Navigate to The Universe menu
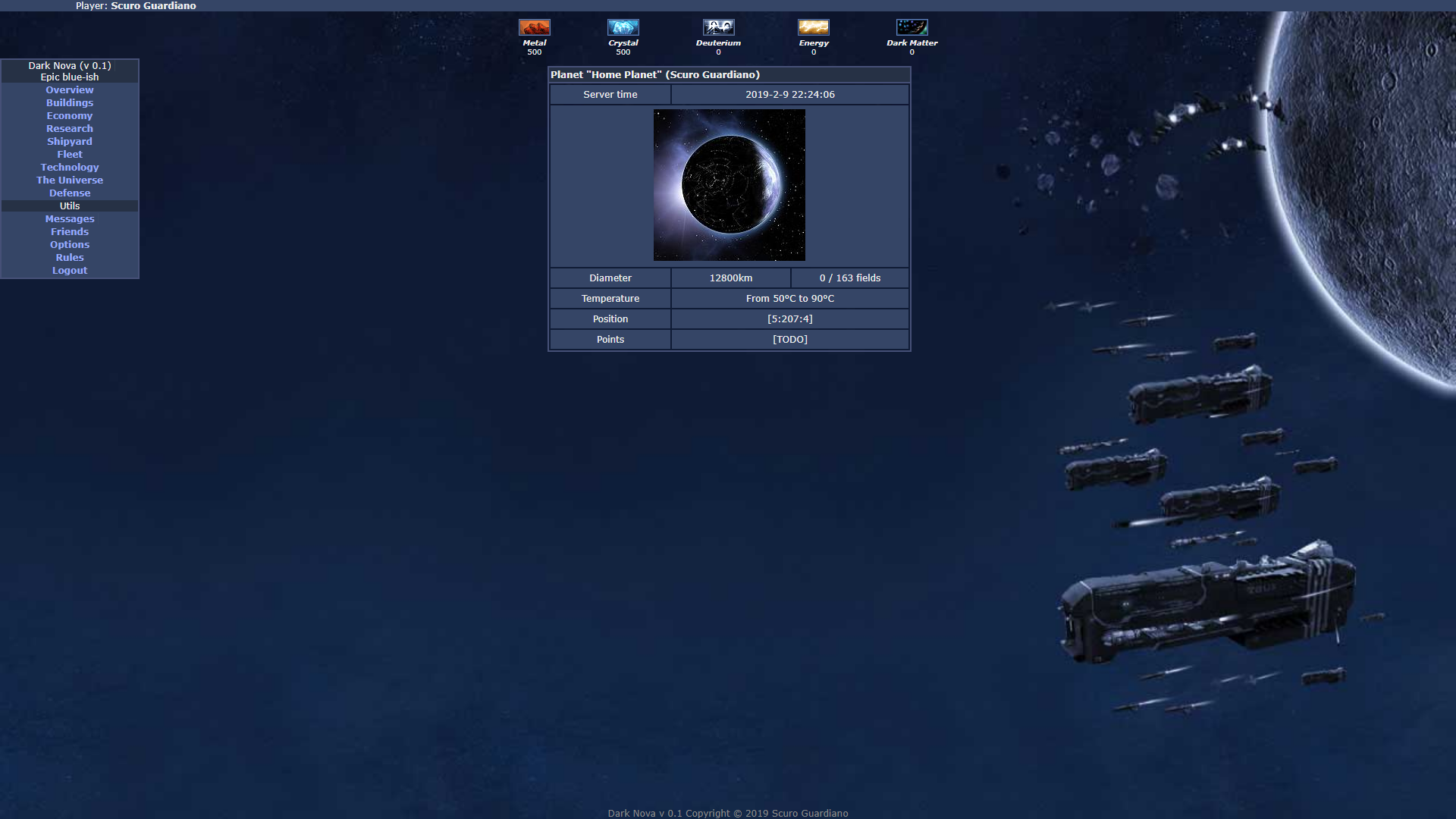 click(x=69, y=180)
